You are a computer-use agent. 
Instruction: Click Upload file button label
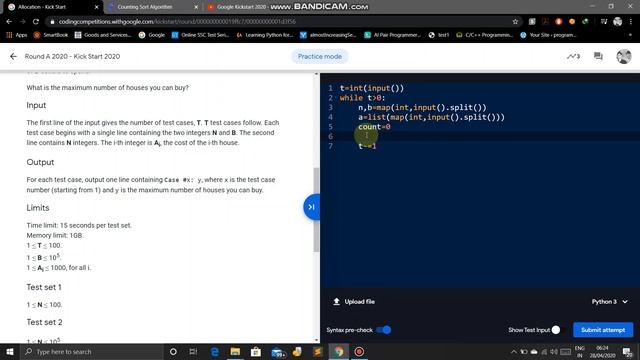click(x=360, y=302)
